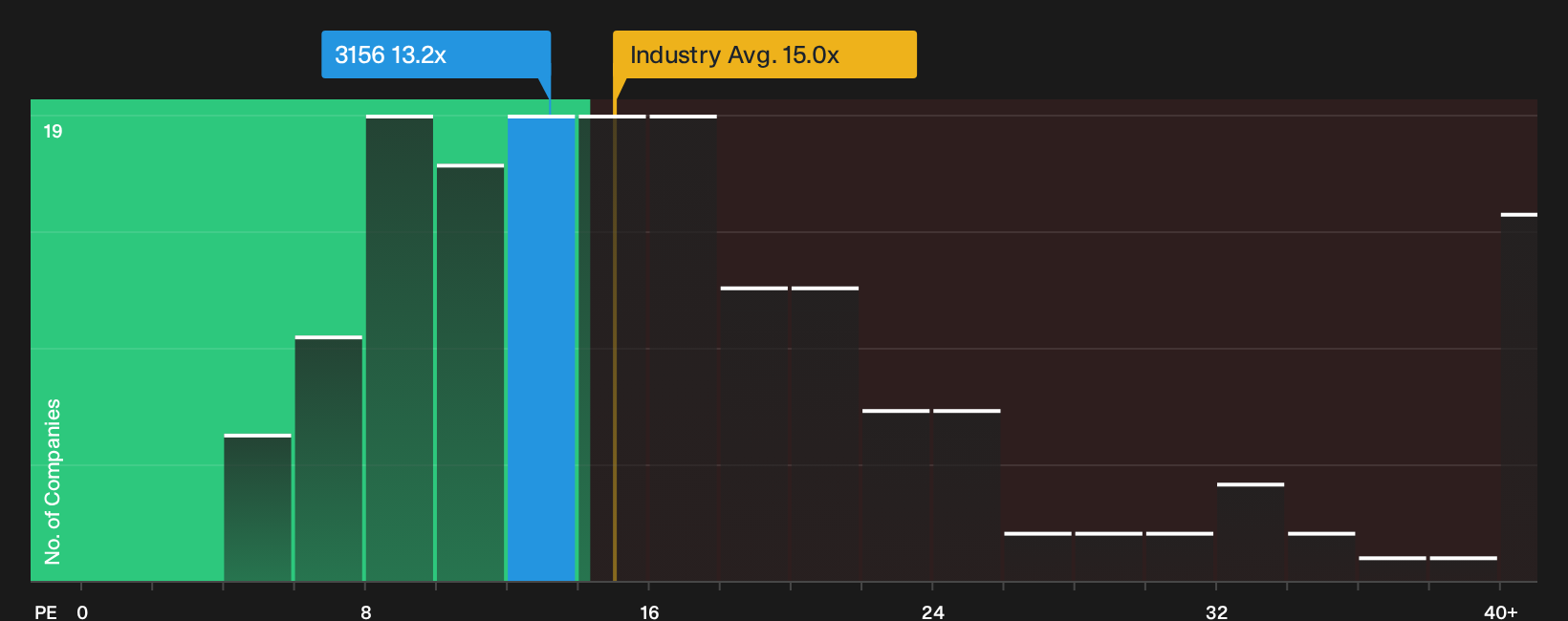Click the '16' x-axis tick label
The image size is (1568, 621).
(x=649, y=612)
